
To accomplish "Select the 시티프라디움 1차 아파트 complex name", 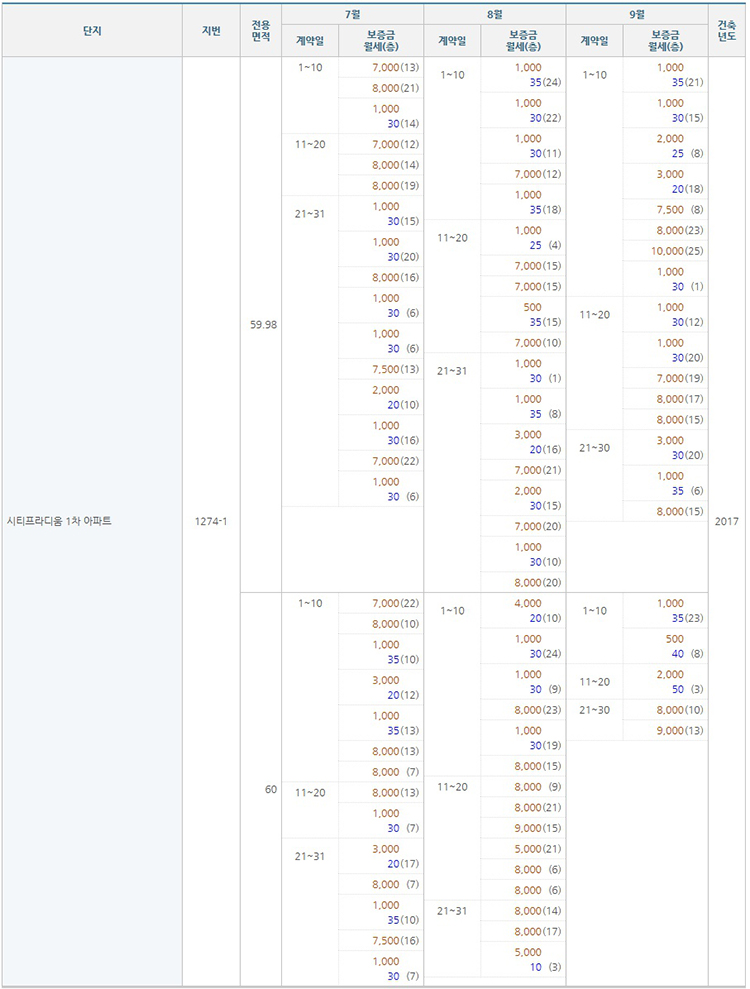I will coord(59,521).
